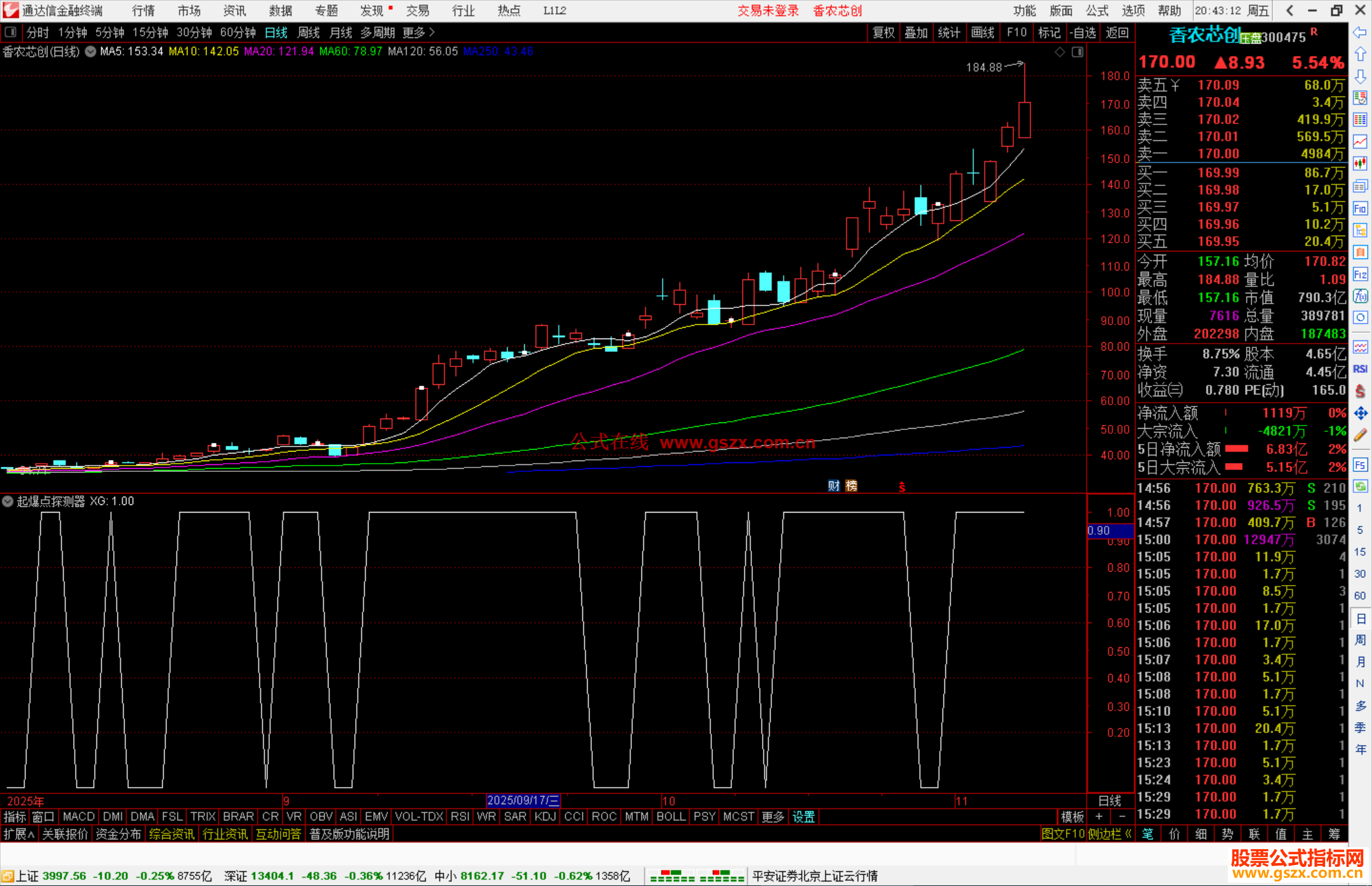Open the 公式 menu
1372x886 pixels.
[1097, 10]
